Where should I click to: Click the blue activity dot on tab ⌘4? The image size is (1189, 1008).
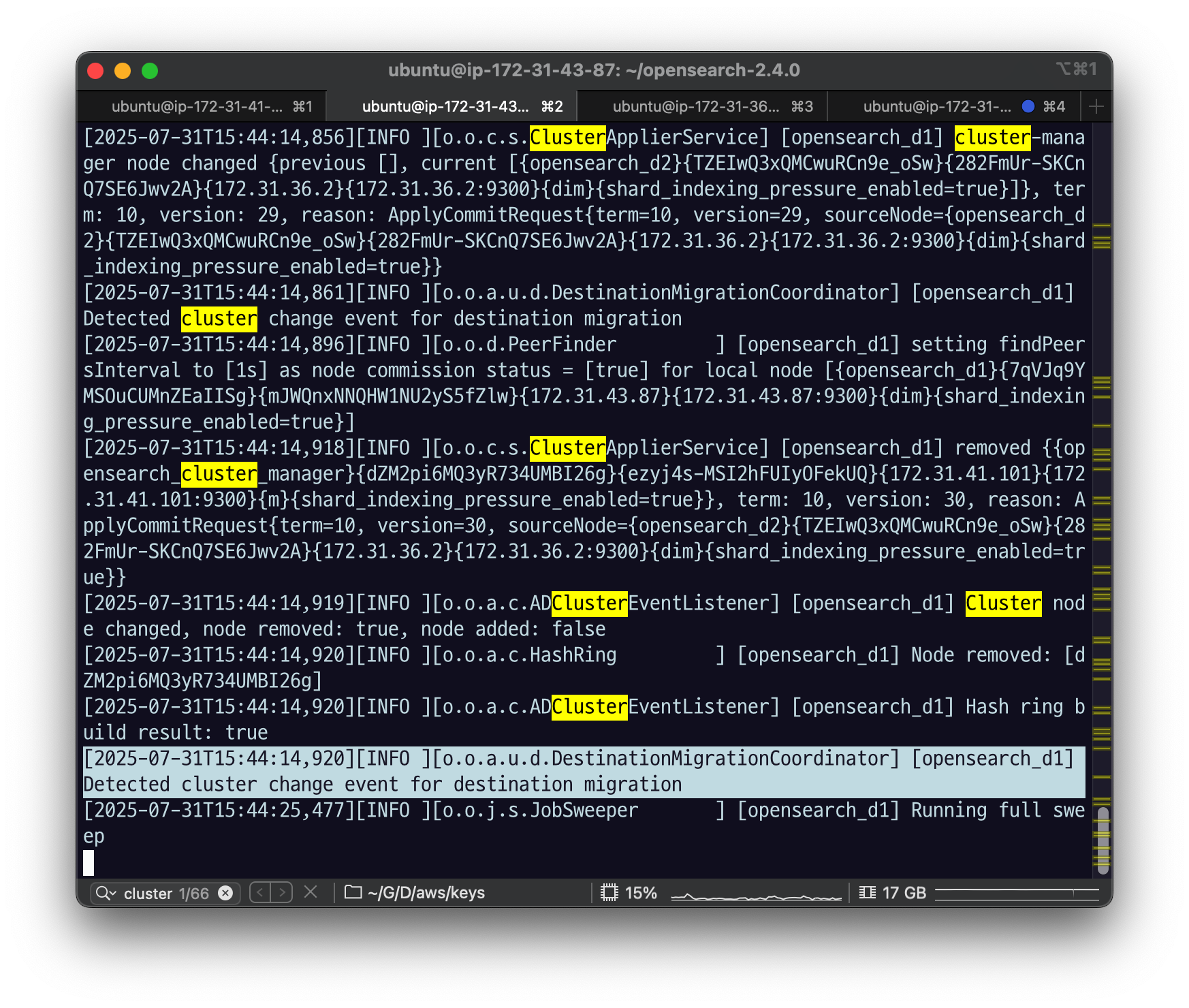pos(1028,106)
